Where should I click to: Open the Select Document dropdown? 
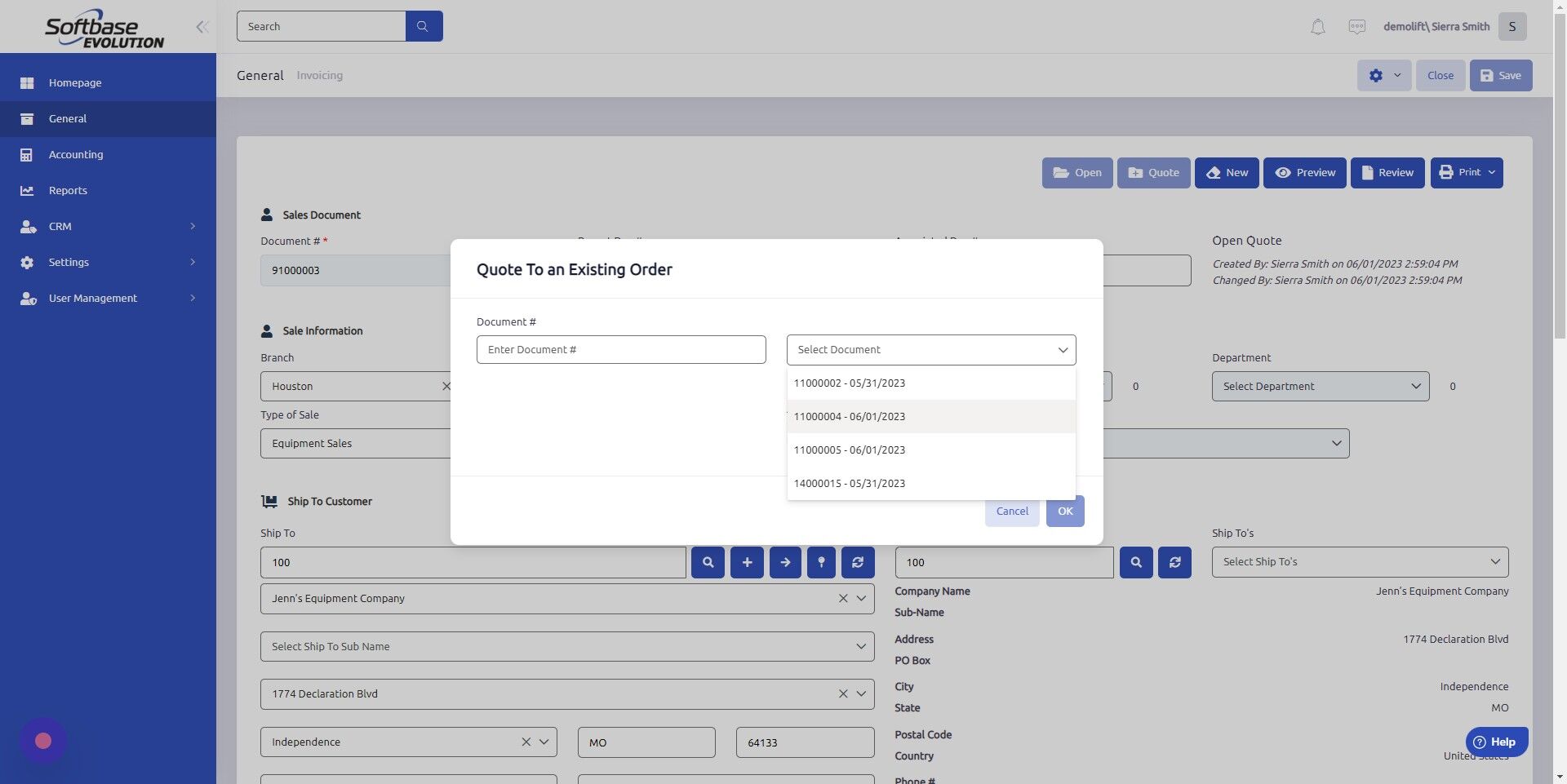[x=930, y=349]
